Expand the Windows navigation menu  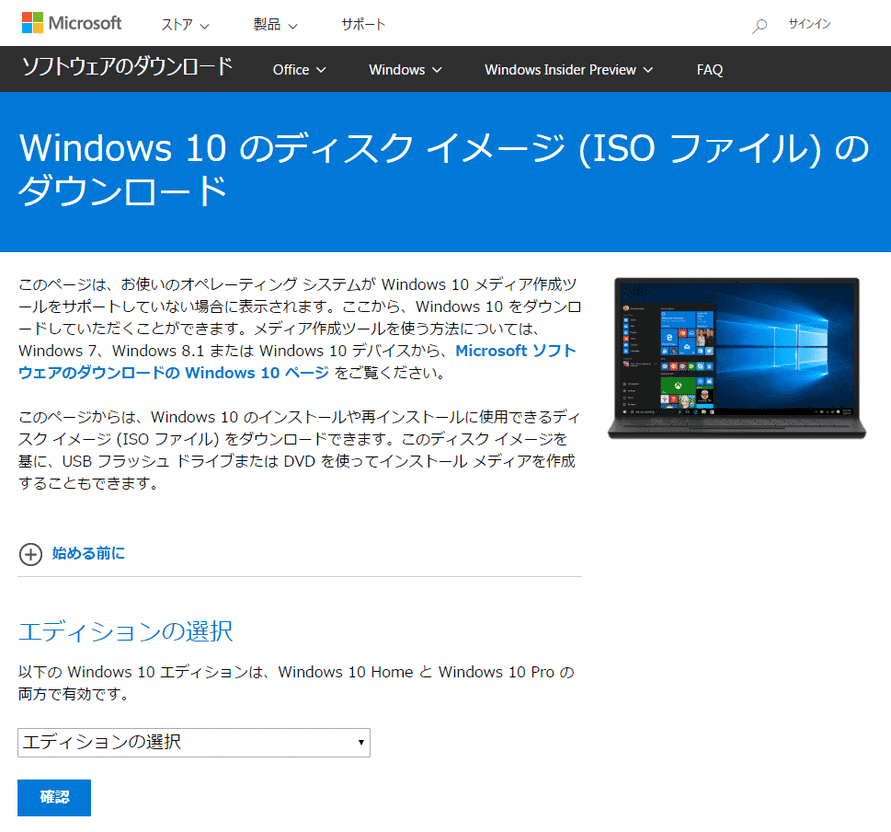pos(405,70)
